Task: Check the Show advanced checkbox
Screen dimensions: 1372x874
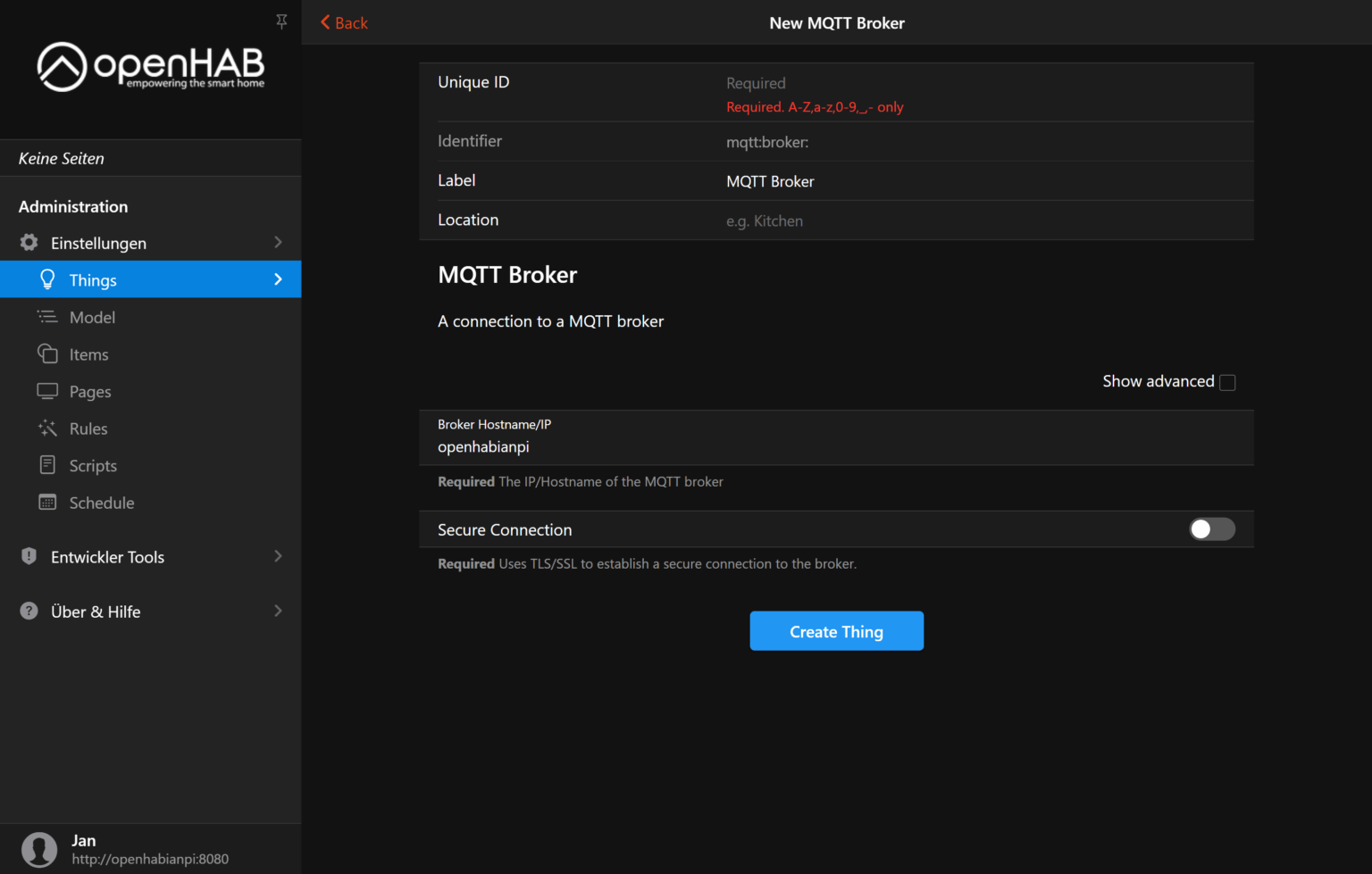Action: (x=1227, y=381)
